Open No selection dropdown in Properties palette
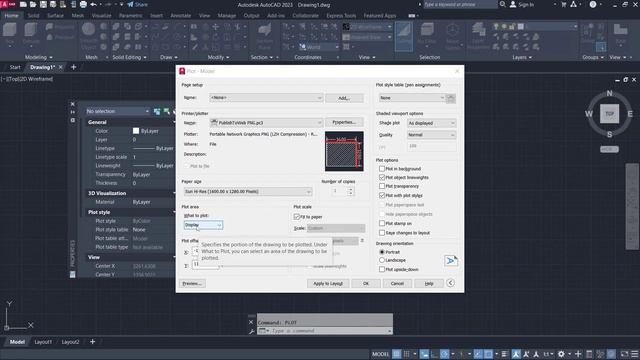The height and width of the screenshot is (360, 640). tap(118, 111)
